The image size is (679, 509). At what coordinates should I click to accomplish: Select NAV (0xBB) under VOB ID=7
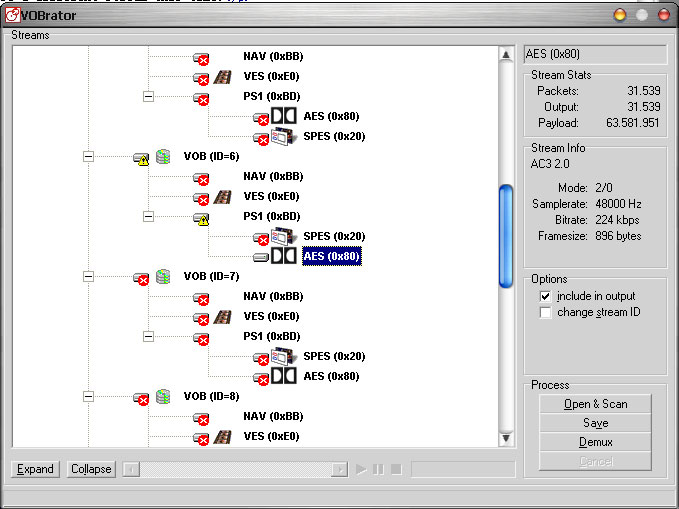point(273,296)
